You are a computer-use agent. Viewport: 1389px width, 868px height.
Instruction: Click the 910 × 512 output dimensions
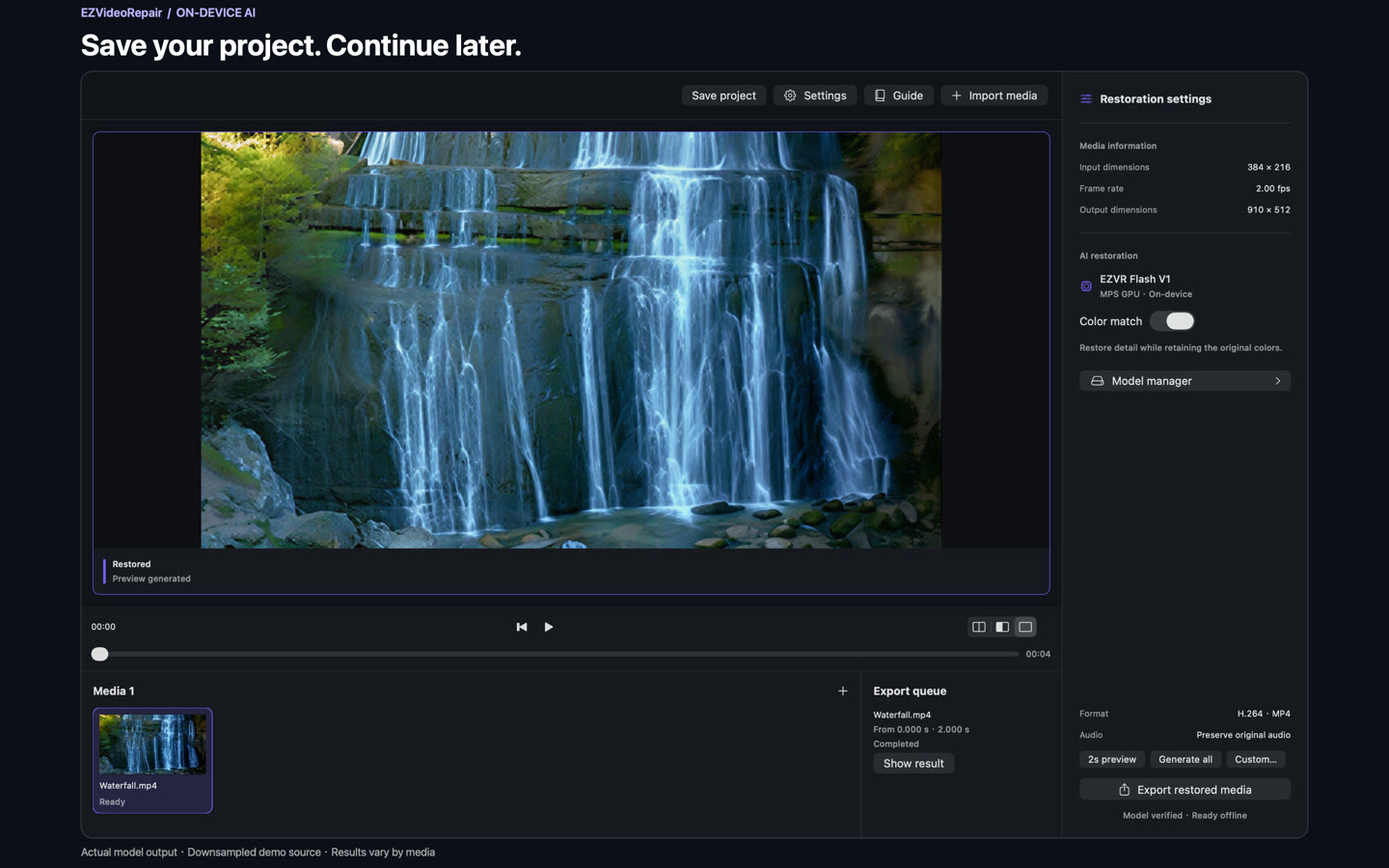point(1268,209)
